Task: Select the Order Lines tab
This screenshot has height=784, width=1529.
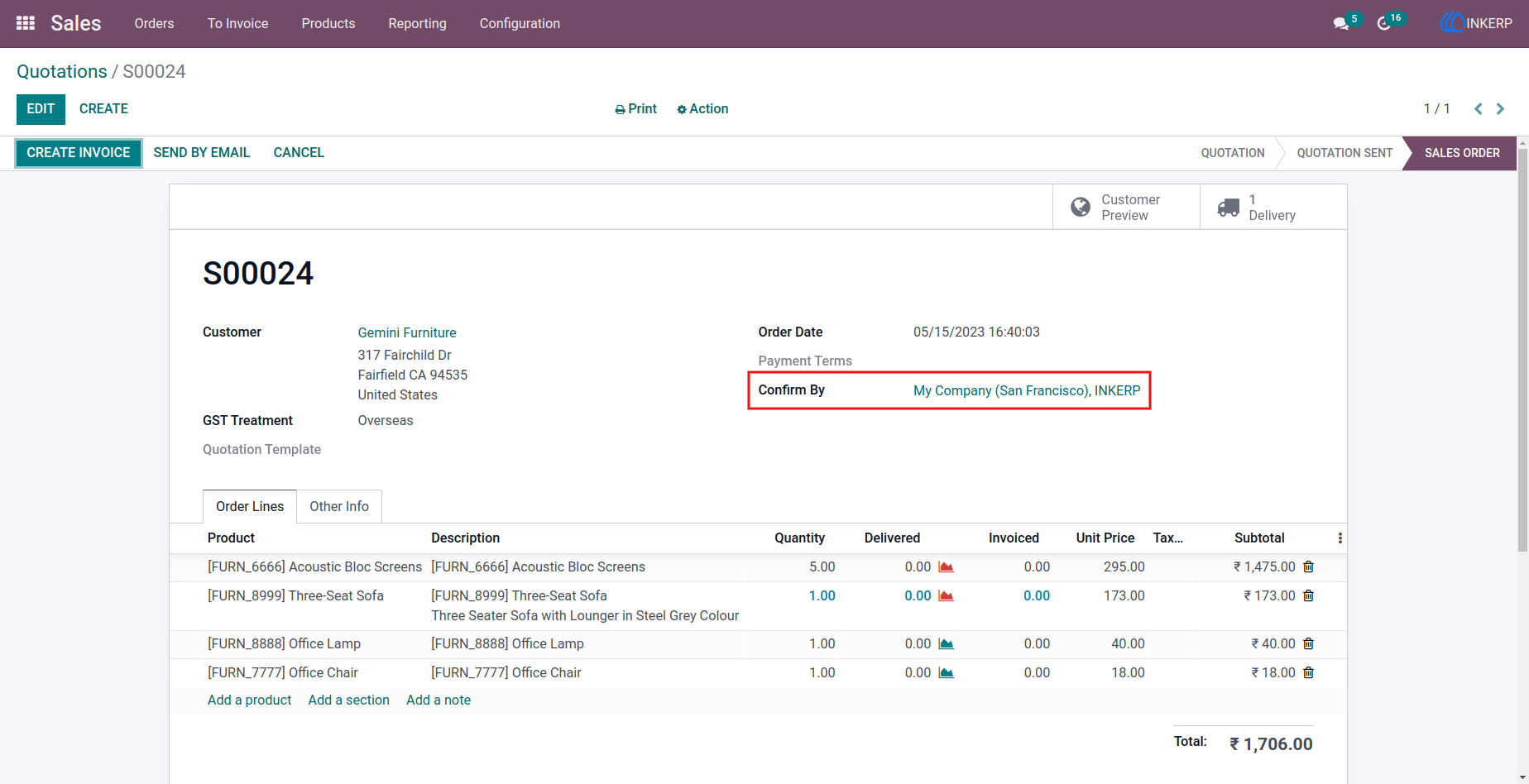Action: (x=250, y=506)
